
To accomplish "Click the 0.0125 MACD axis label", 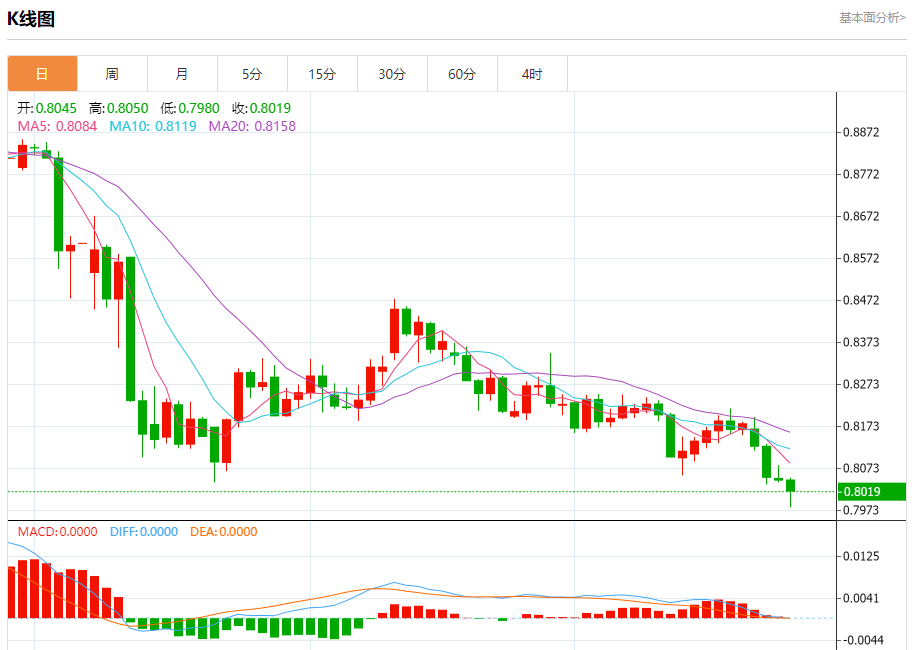I will [x=861, y=556].
